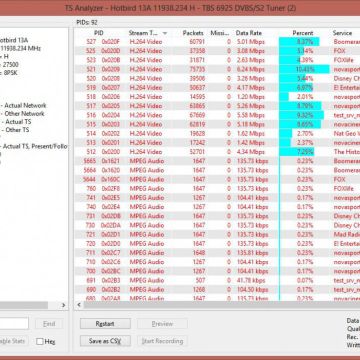Select the row with PID 520
This screenshot has height=360, width=360.
click(x=217, y=78)
